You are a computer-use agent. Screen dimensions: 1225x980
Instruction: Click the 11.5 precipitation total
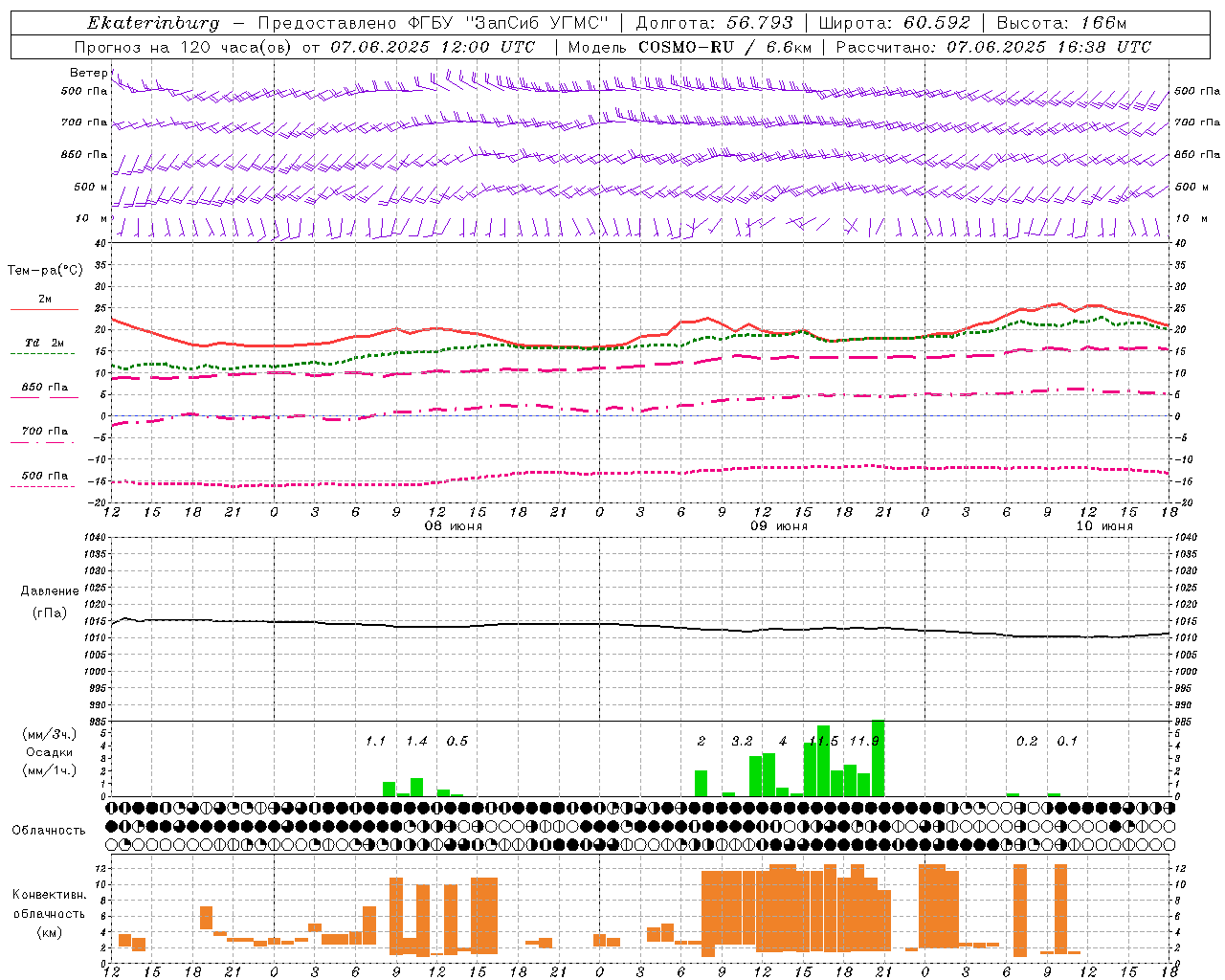pos(824,742)
